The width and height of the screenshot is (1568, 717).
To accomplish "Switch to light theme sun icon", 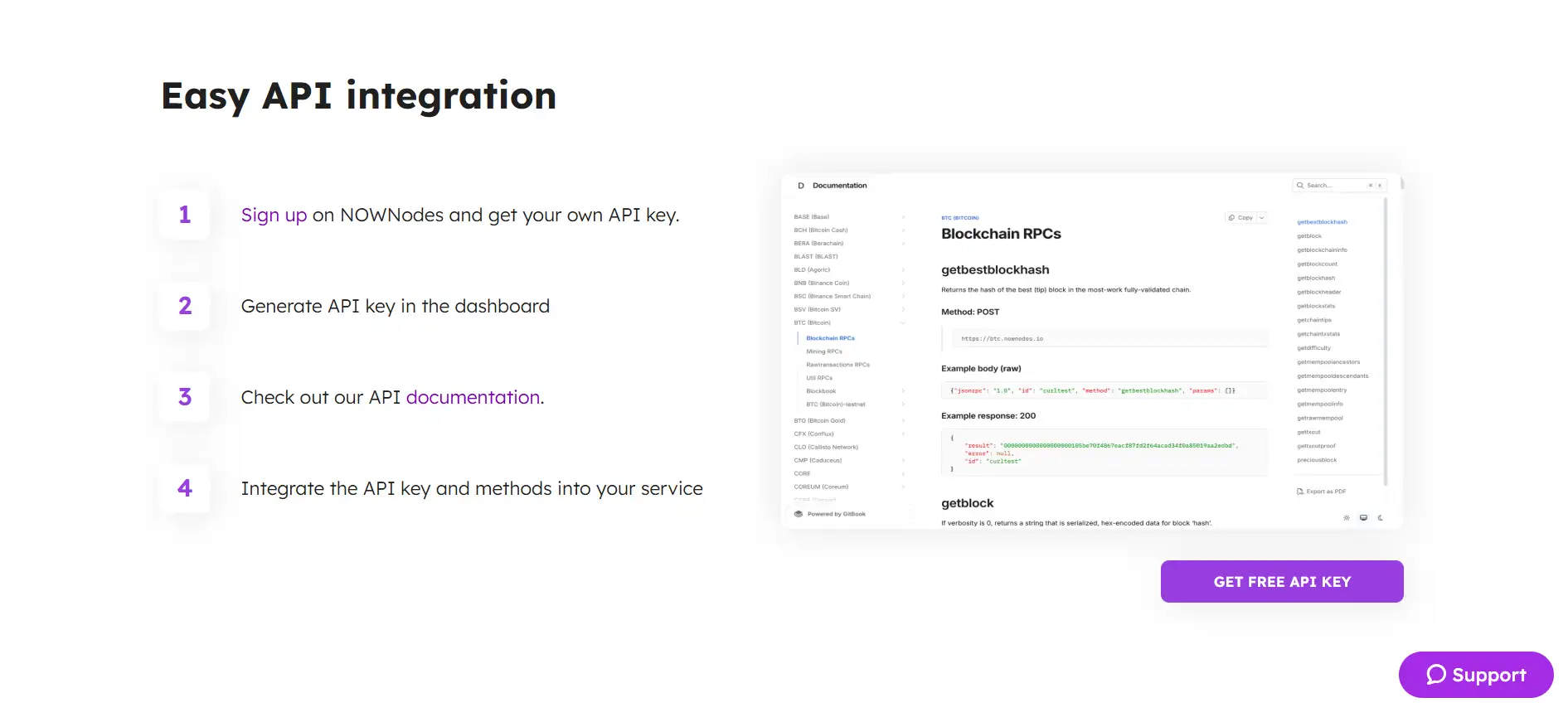I will coord(1347,518).
